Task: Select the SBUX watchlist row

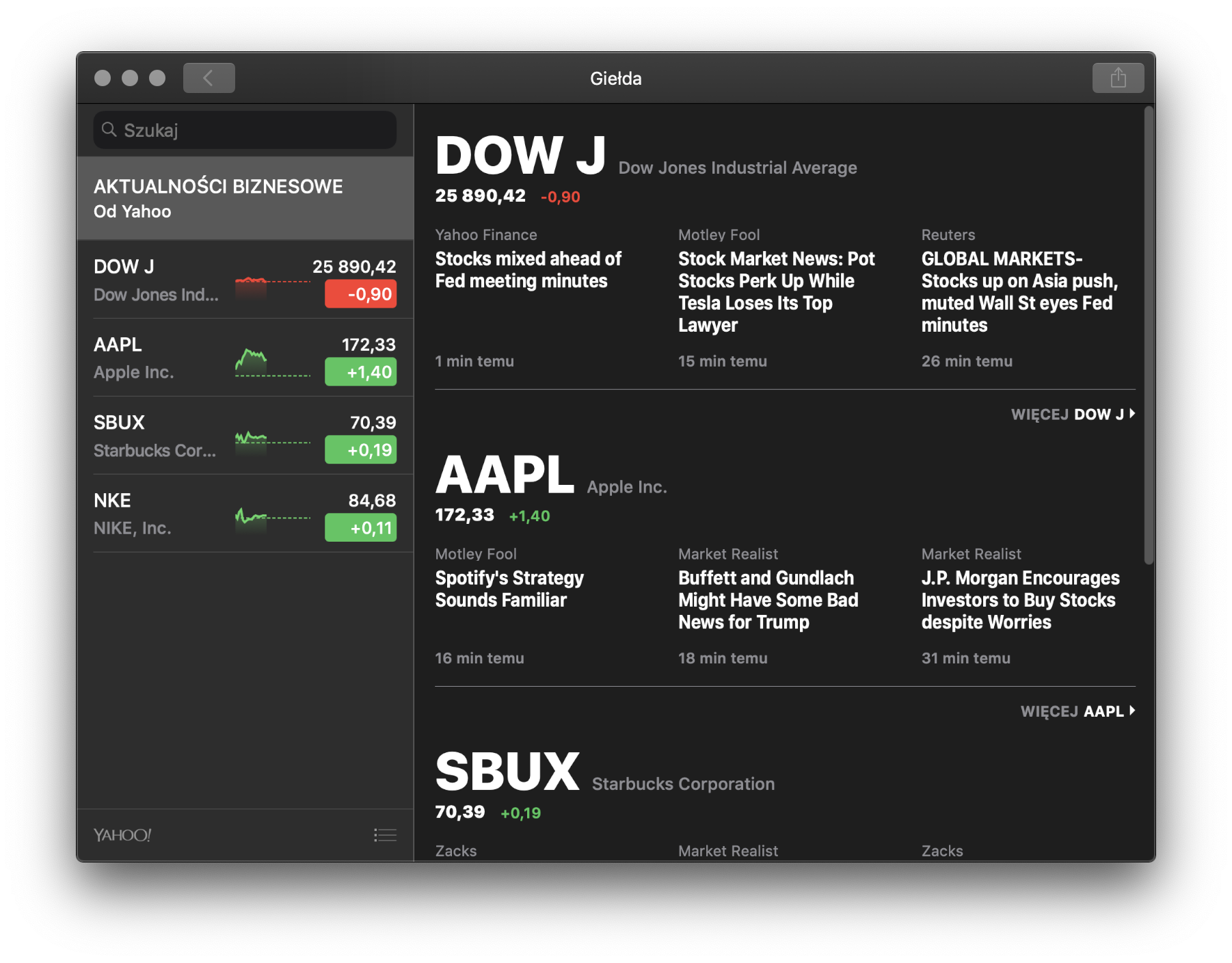Action: pos(245,436)
